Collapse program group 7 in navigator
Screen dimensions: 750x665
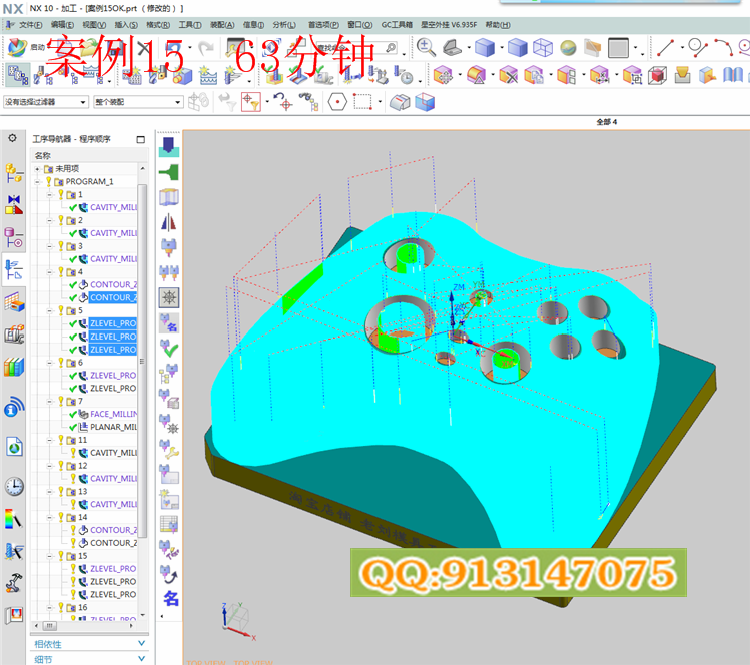click(50, 401)
